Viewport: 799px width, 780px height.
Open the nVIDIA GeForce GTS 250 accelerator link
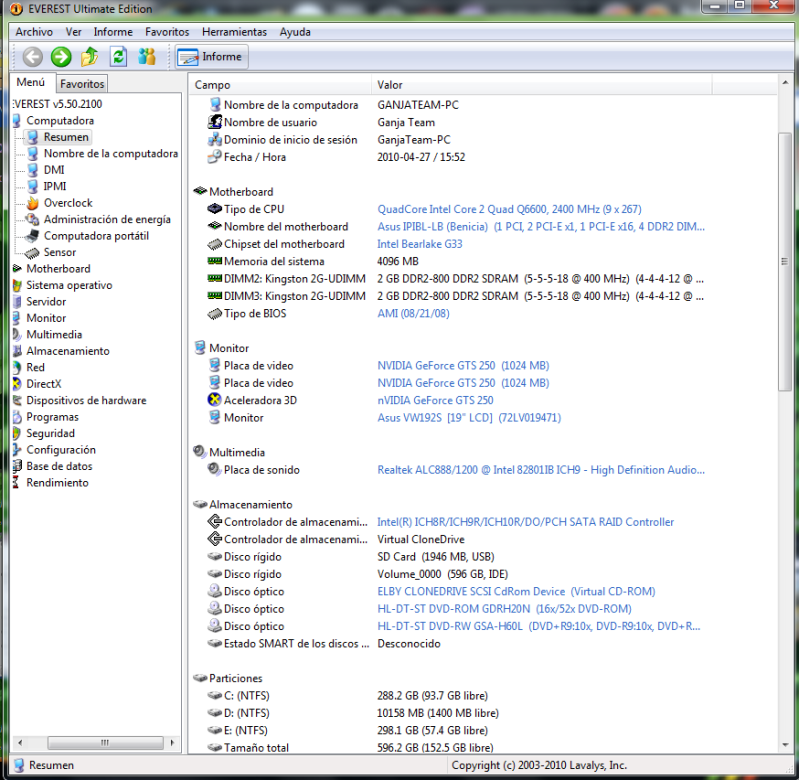pyautogui.click(x=435, y=400)
